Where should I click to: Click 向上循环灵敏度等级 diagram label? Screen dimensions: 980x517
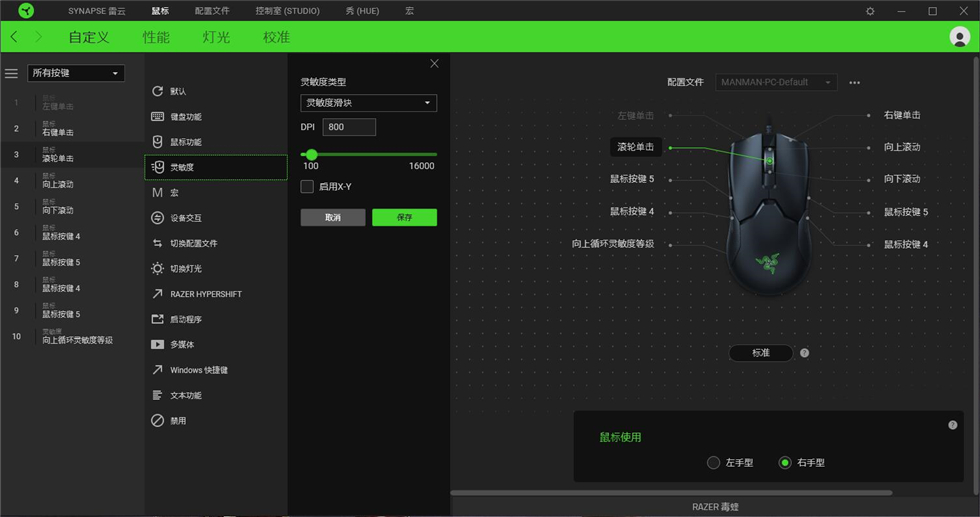pos(612,244)
